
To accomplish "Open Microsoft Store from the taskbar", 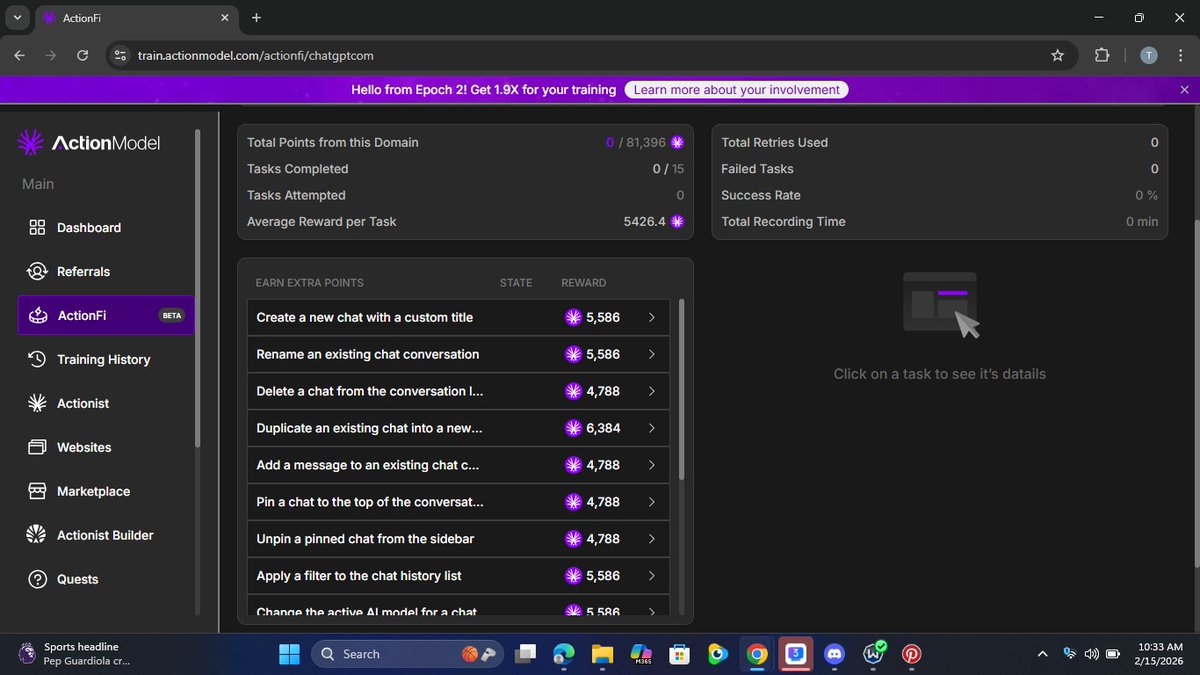I will point(680,654).
